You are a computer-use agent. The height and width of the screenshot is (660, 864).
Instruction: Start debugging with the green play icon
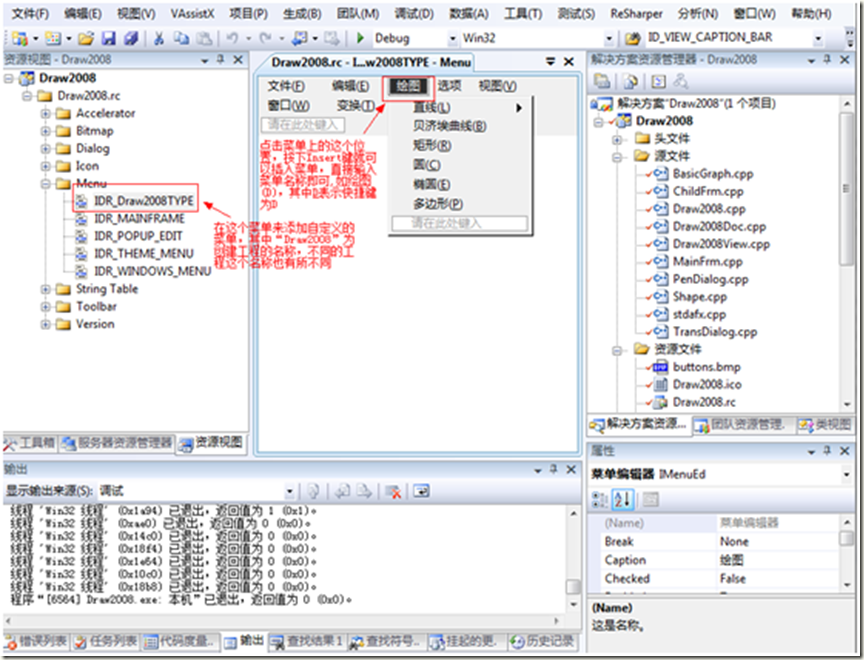click(x=360, y=38)
